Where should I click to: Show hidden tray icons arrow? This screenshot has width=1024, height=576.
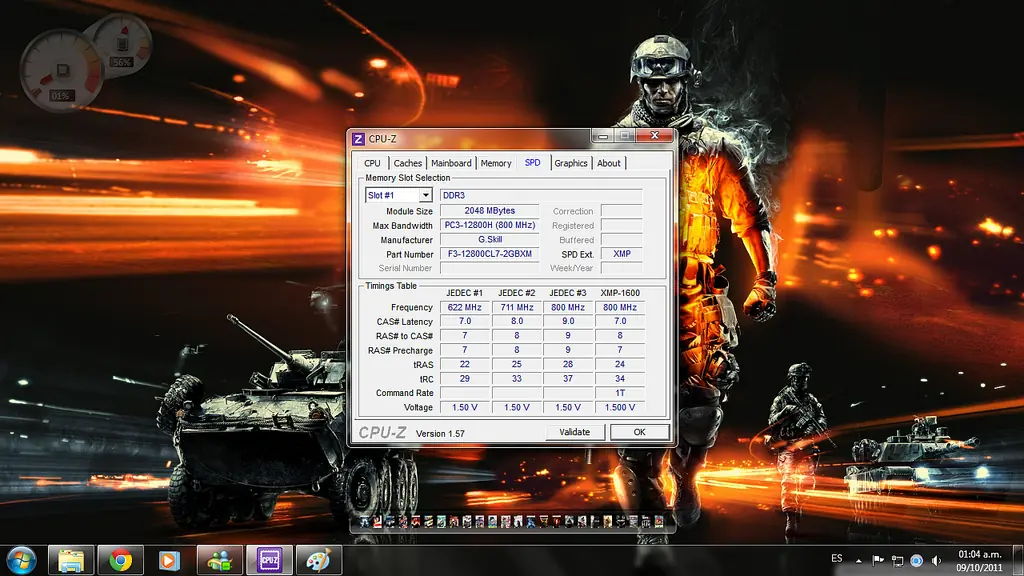tap(858, 560)
